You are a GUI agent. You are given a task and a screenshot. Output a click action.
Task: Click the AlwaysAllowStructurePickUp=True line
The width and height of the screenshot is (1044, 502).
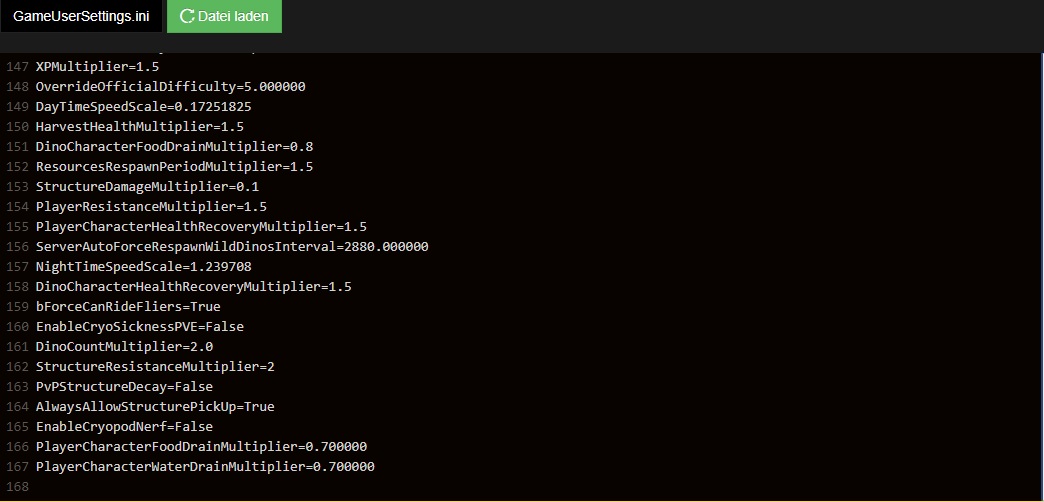155,406
